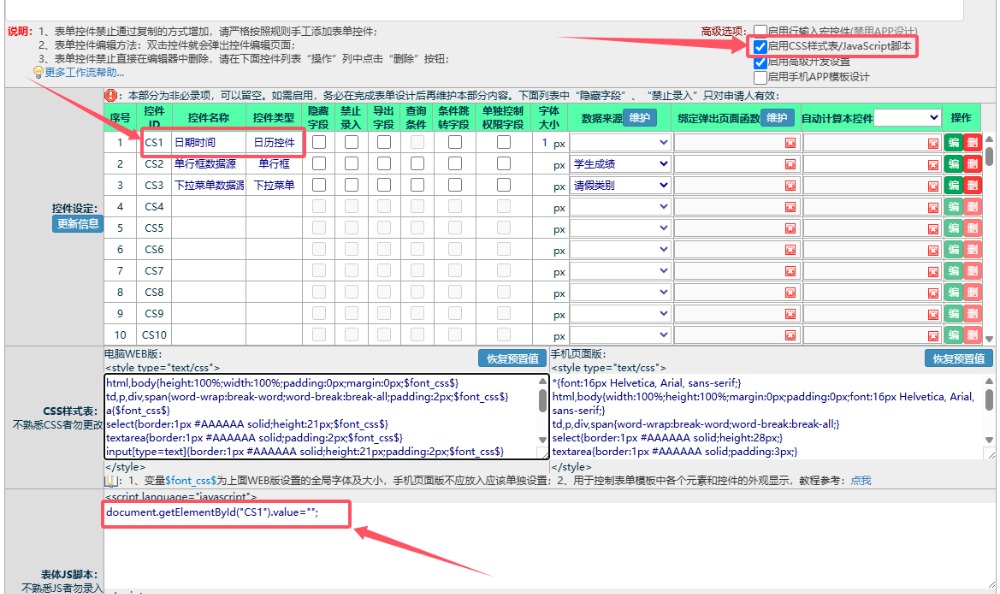Screen dimensions: 1000x594
Task: Click the lightbulb icon beside more workflow help
Action: click(38, 73)
